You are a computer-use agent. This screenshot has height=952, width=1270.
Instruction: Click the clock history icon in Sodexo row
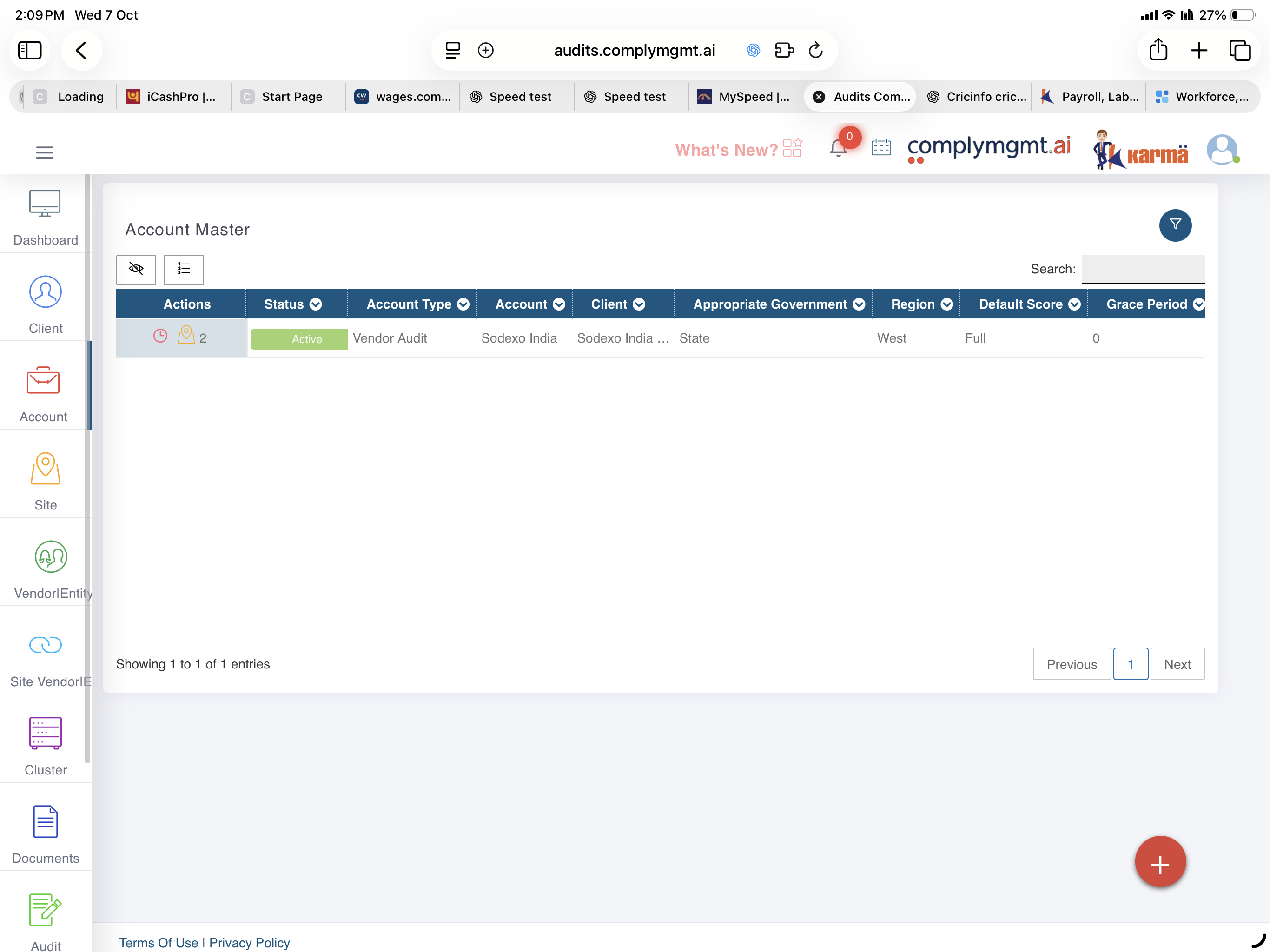pos(160,336)
